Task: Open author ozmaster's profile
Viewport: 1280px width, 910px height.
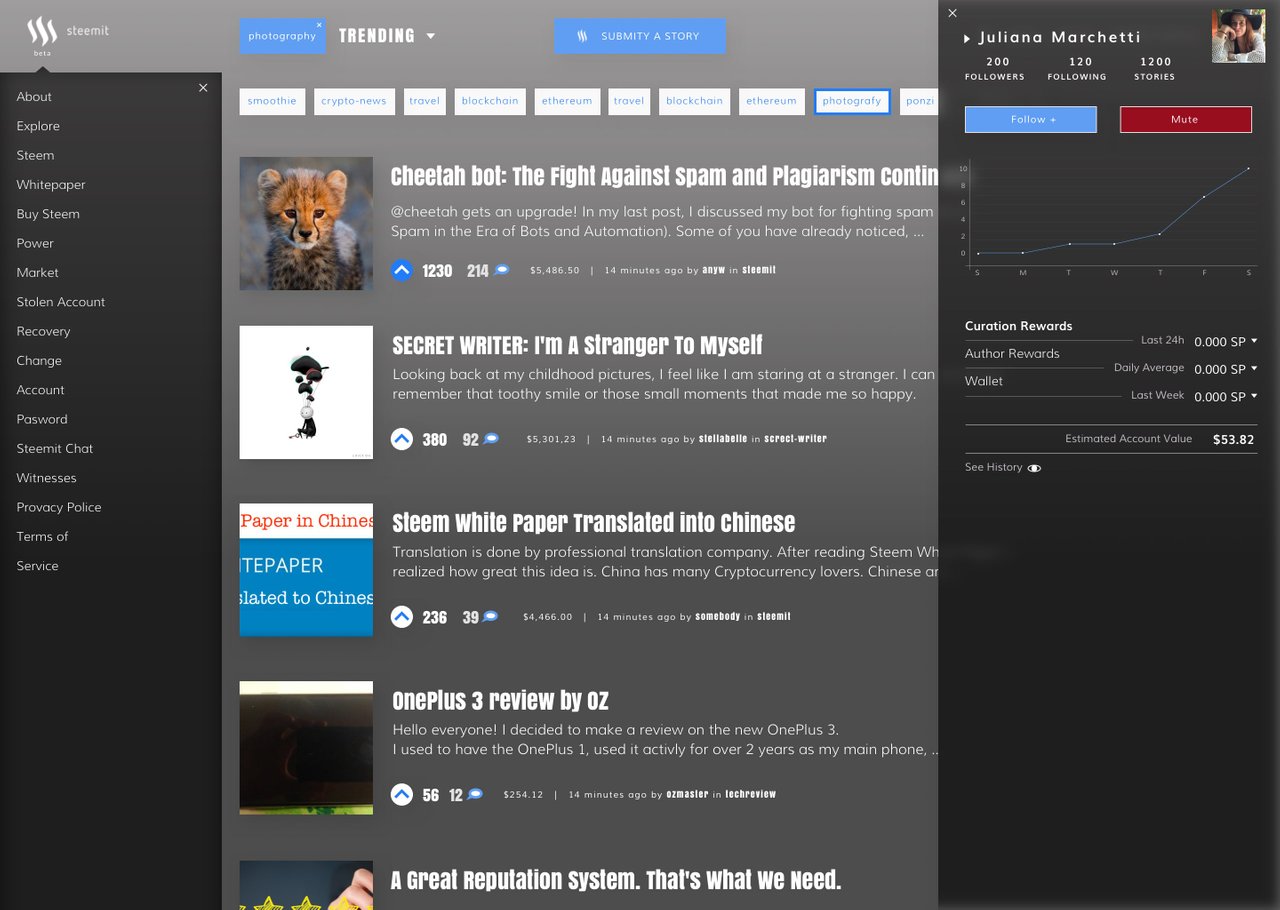Action: (x=687, y=795)
